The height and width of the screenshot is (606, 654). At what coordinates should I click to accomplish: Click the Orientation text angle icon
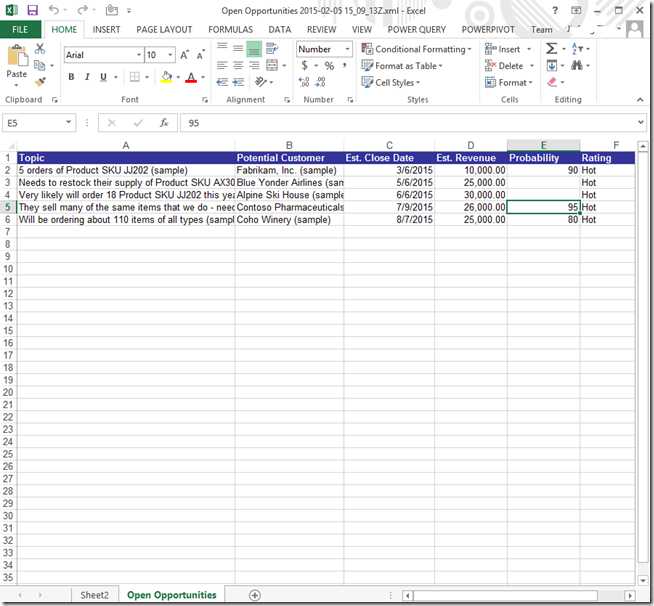pos(261,82)
